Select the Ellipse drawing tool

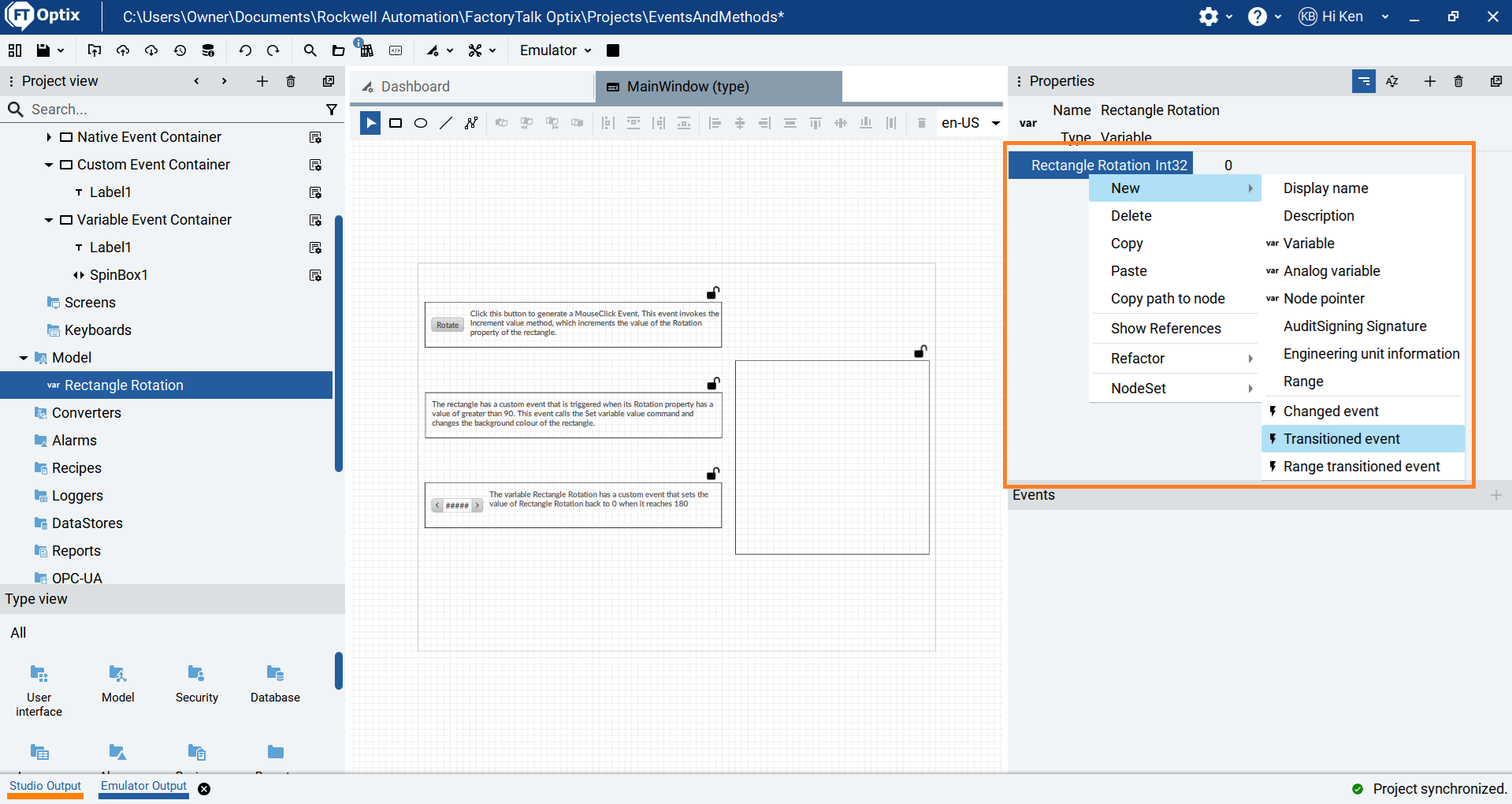(x=421, y=123)
